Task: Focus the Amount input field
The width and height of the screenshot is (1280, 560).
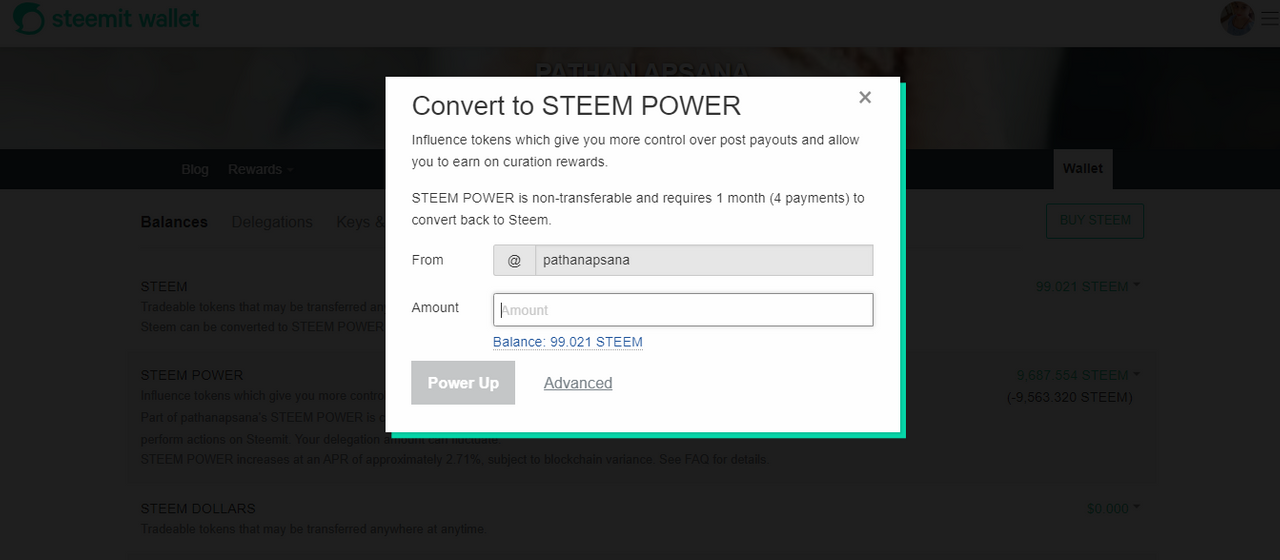Action: (683, 310)
